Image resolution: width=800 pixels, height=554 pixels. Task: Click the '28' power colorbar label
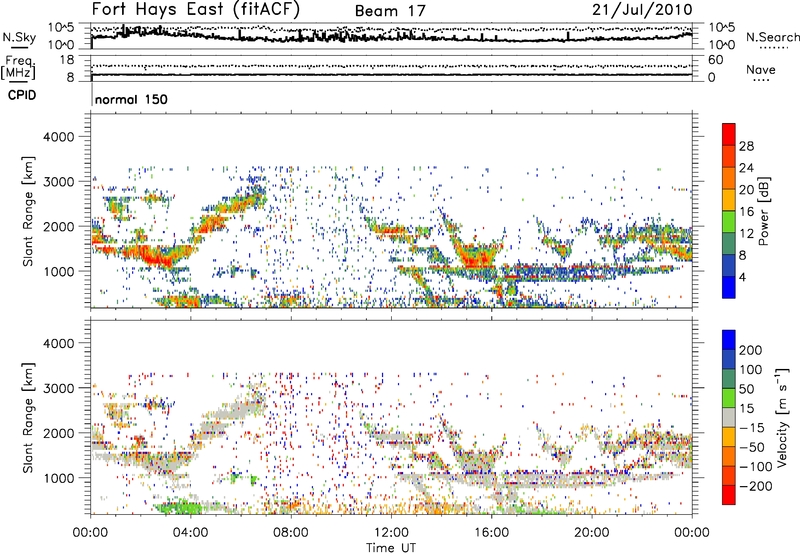(746, 146)
